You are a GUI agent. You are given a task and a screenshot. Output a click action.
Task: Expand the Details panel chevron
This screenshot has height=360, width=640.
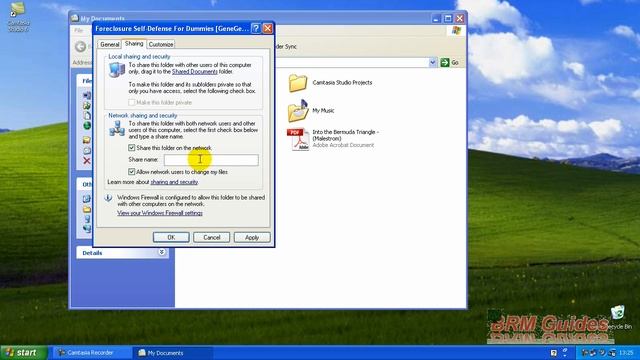tap(162, 252)
